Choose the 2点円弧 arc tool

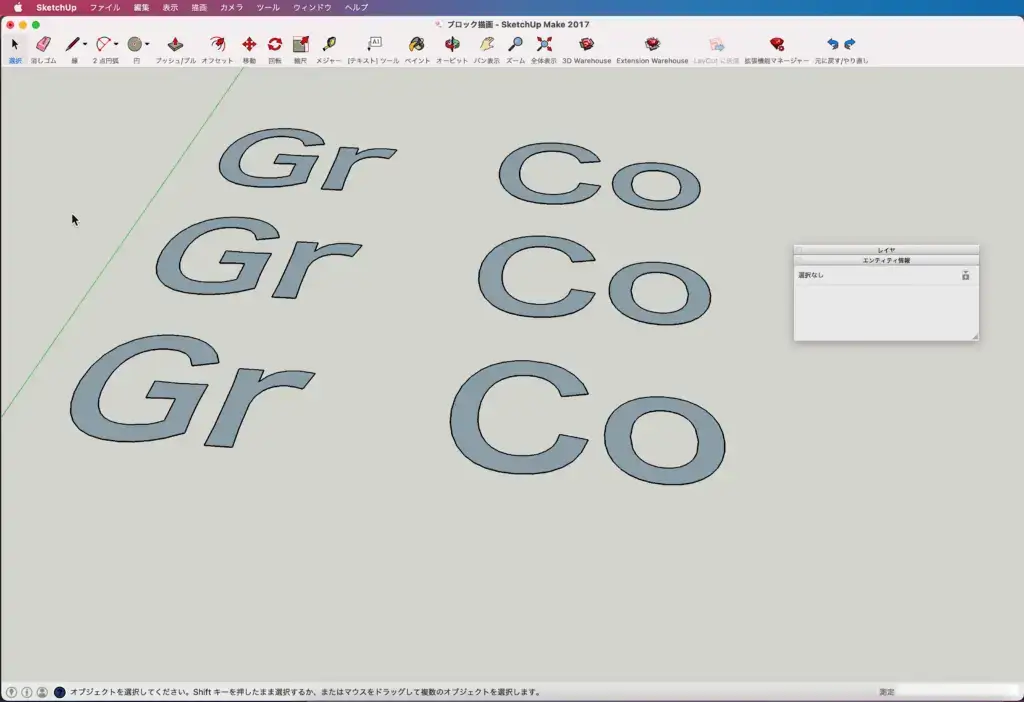click(x=103, y=44)
